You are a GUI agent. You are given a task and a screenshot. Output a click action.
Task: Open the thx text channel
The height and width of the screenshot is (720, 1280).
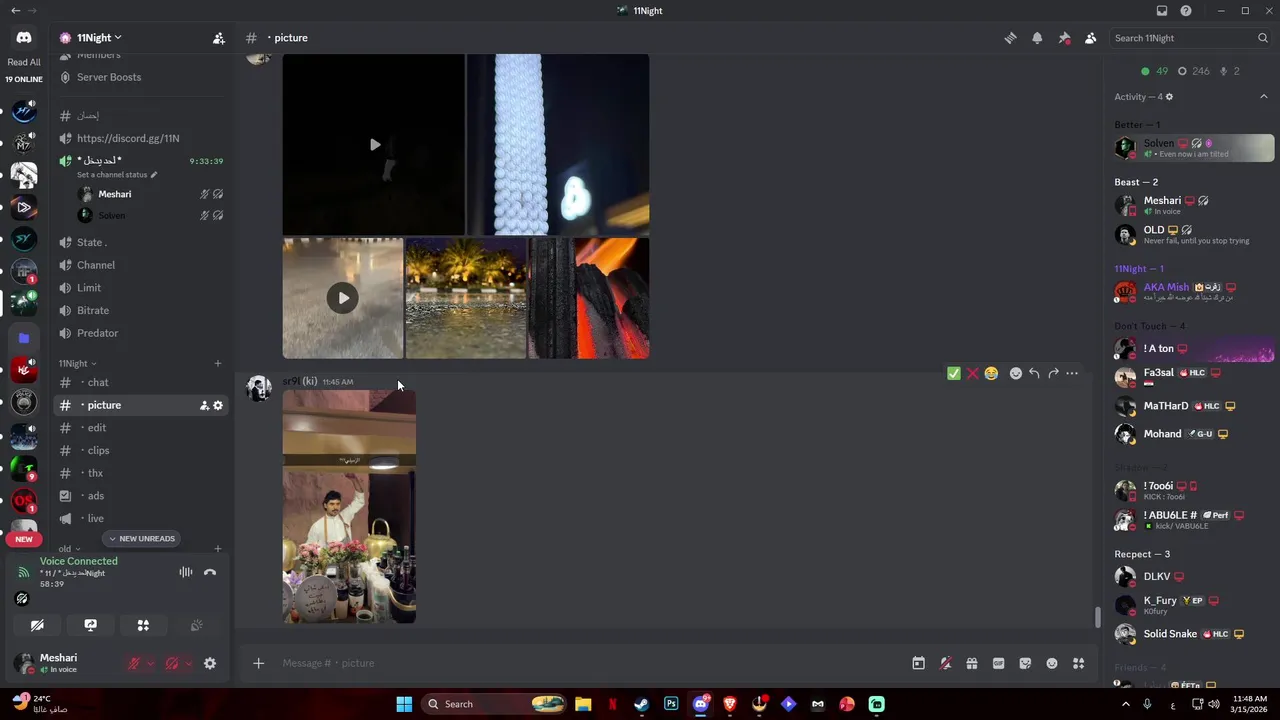click(140, 473)
